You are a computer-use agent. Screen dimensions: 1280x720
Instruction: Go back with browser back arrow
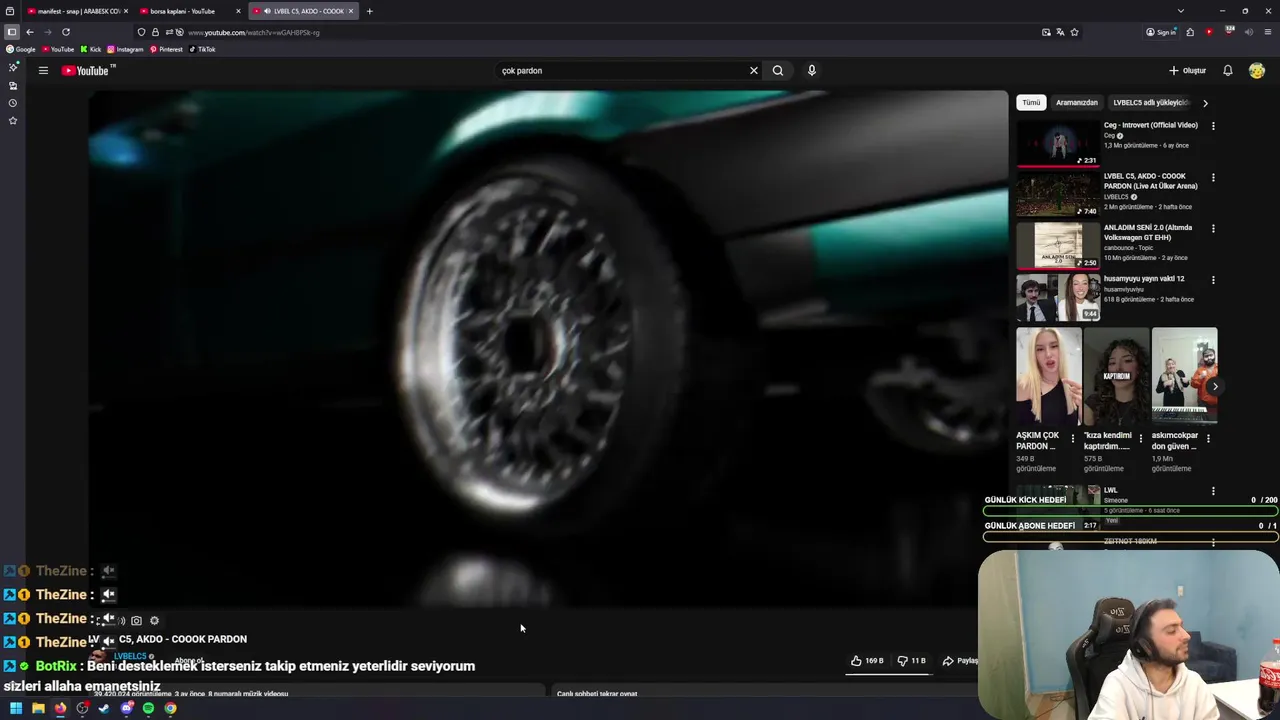30,32
